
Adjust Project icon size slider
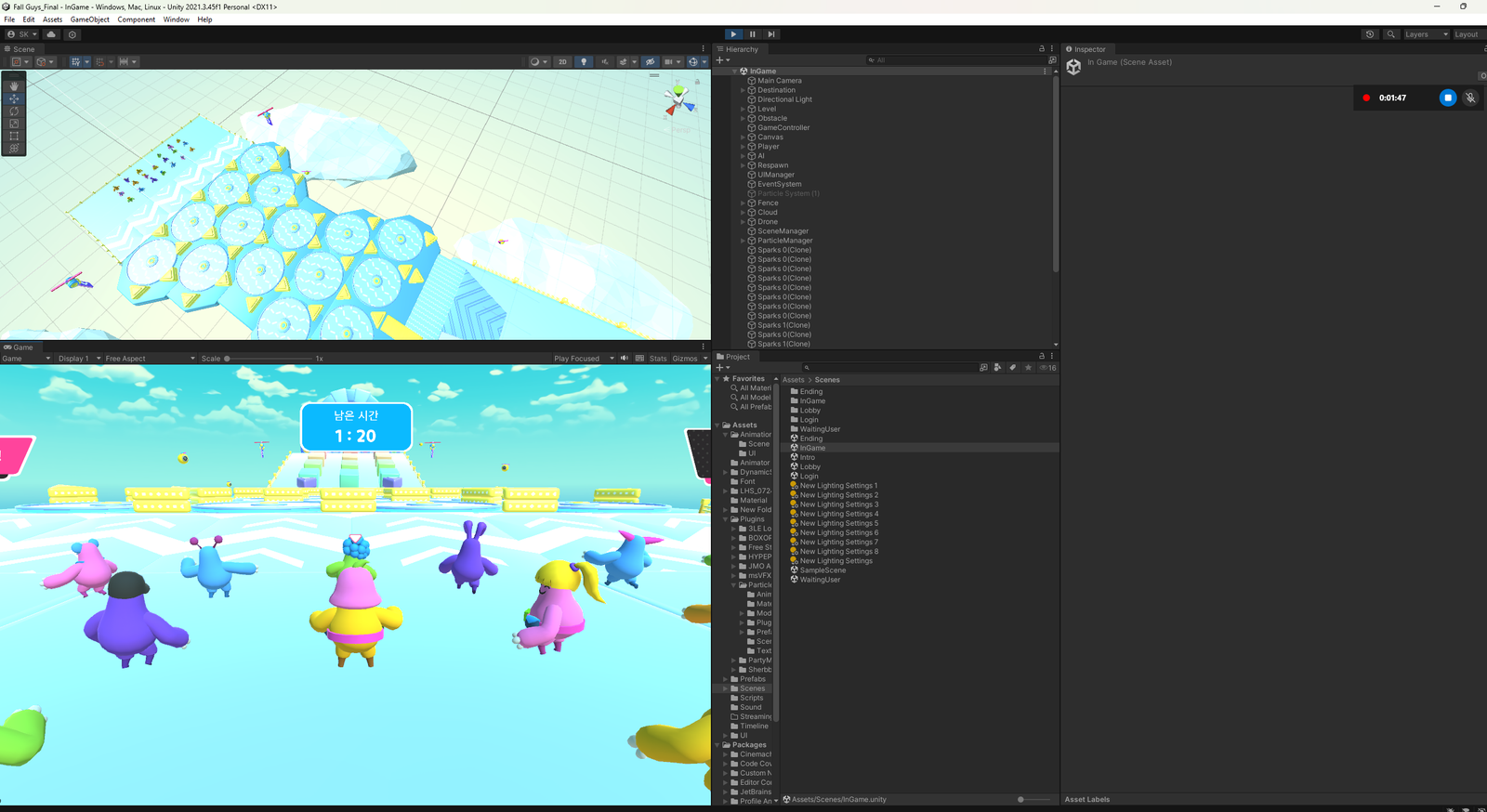click(x=1033, y=800)
